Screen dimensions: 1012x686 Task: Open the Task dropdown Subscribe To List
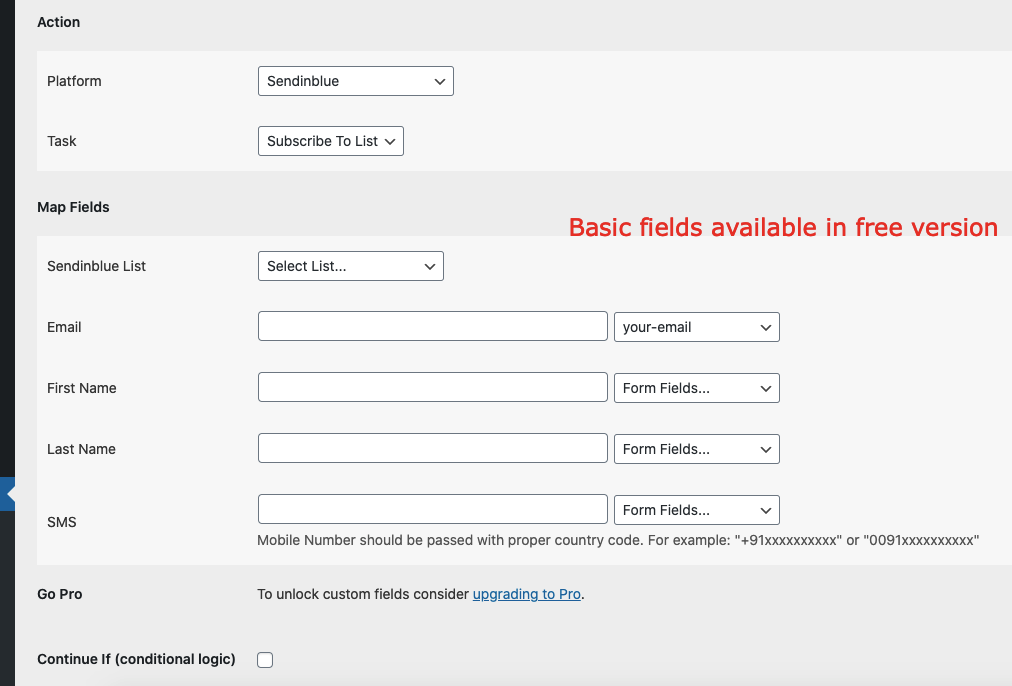coord(330,141)
